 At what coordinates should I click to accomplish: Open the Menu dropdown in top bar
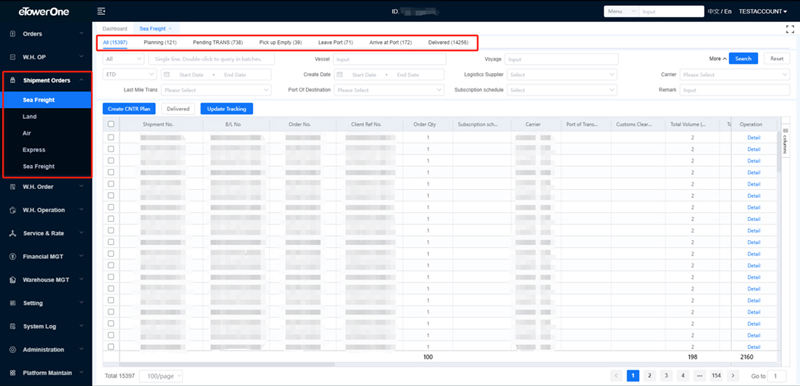pos(621,11)
